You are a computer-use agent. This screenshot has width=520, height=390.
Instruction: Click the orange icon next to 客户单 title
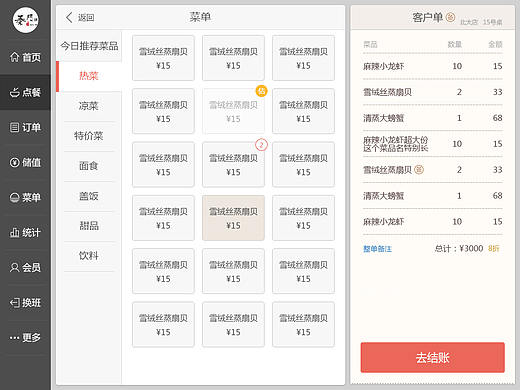click(450, 17)
